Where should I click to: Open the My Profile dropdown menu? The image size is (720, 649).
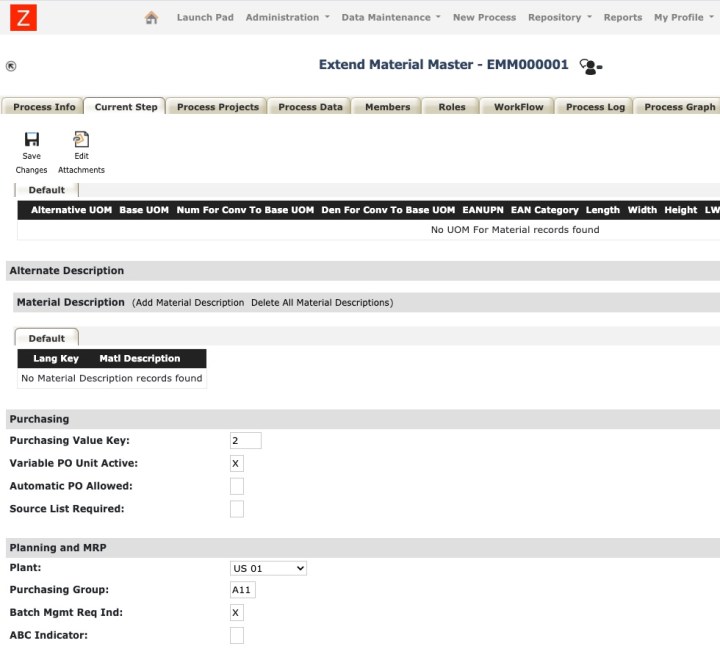click(684, 17)
